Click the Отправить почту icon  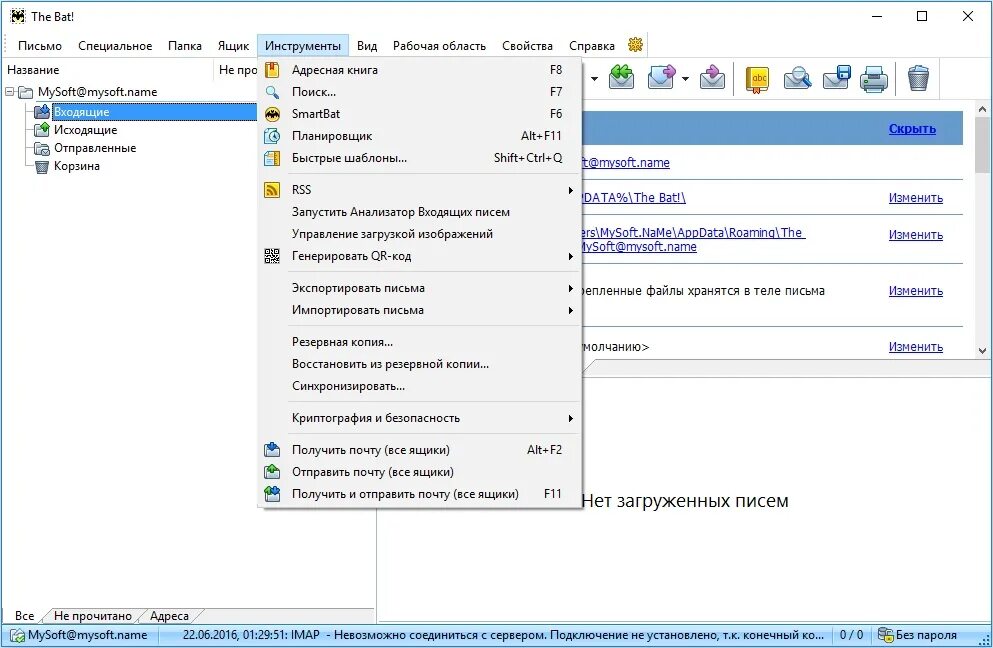coord(272,472)
